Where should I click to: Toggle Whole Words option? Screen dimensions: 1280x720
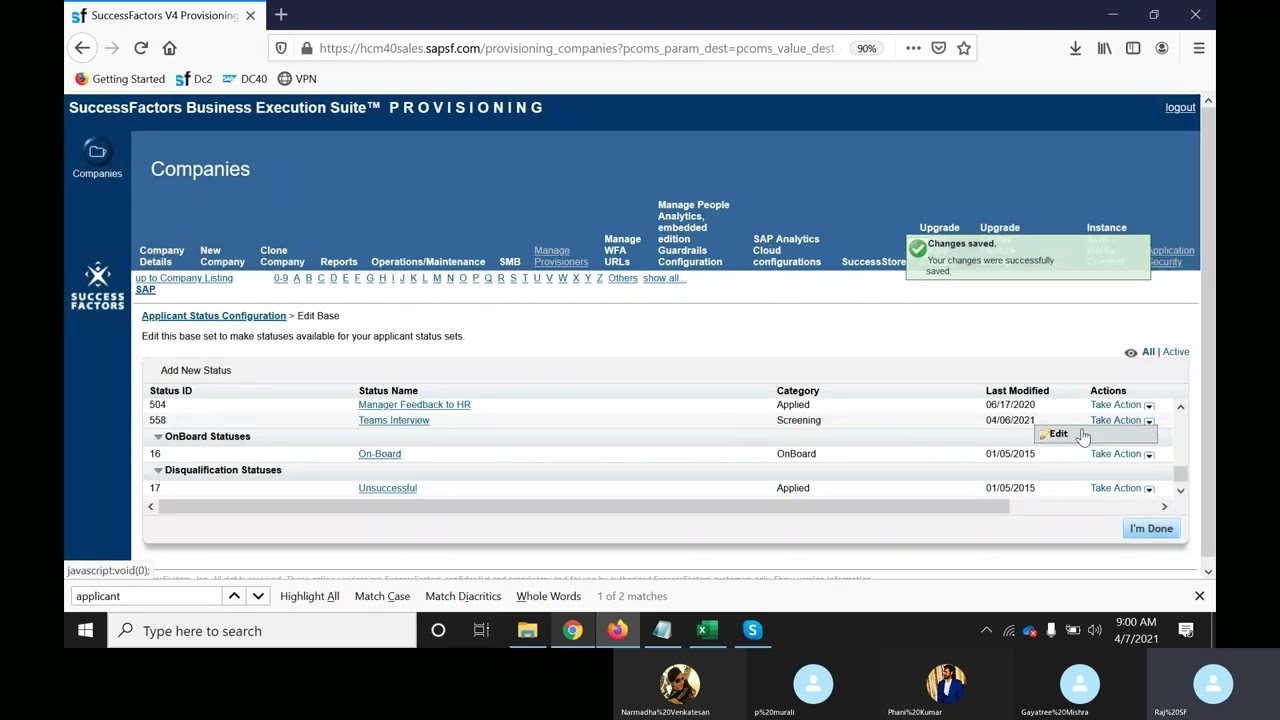[x=548, y=596]
